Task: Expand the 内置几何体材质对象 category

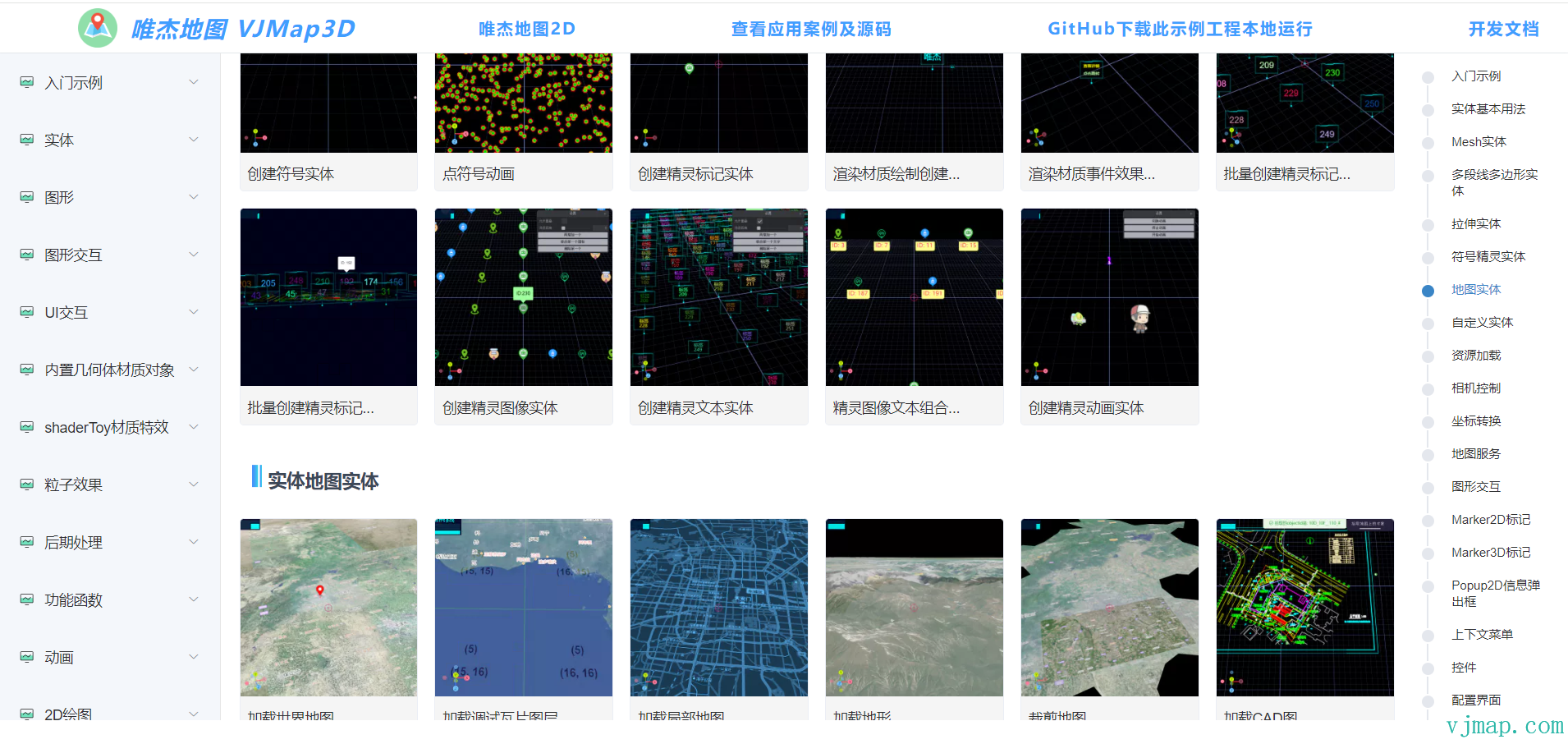Action: pyautogui.click(x=194, y=370)
